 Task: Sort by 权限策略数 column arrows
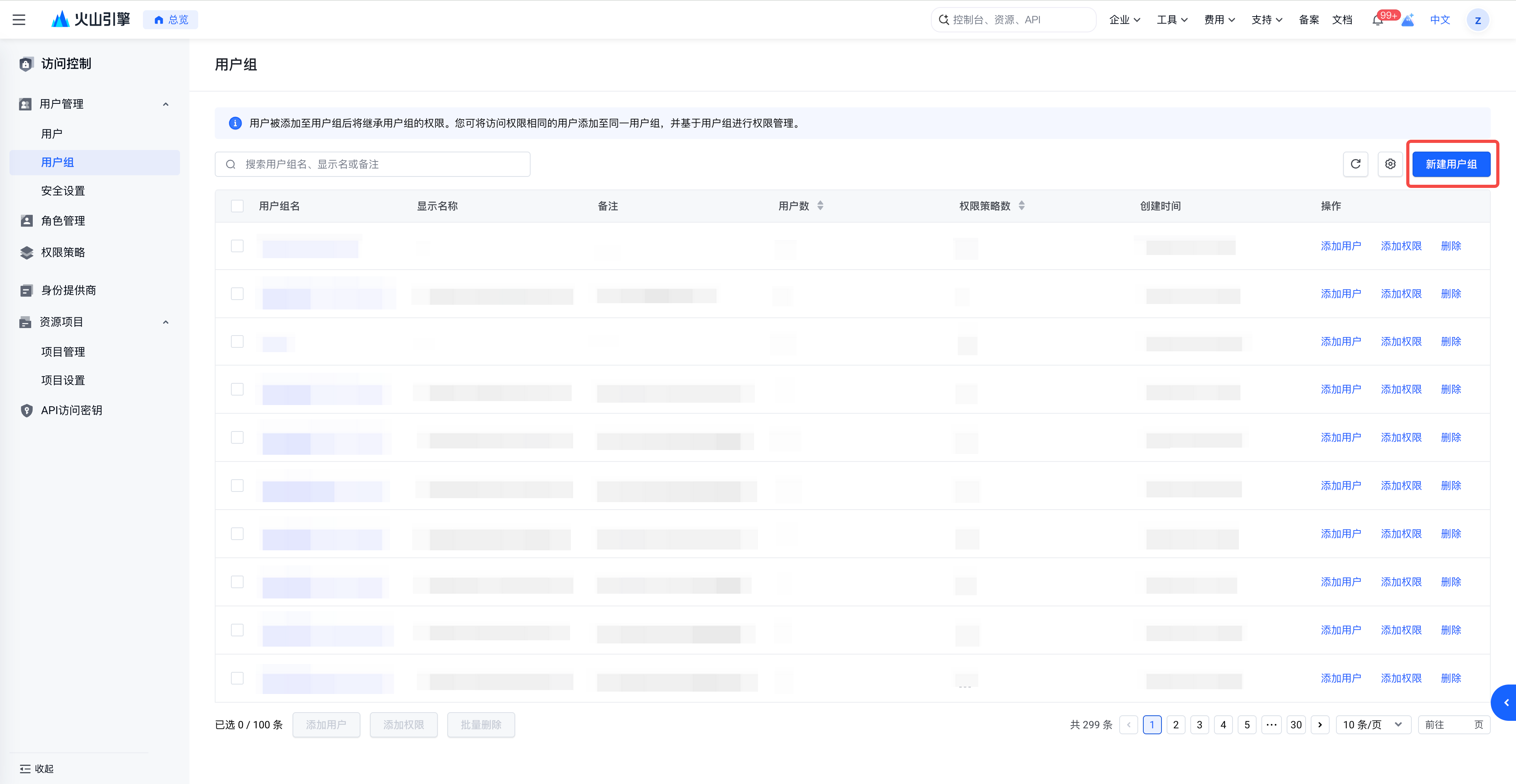[1022, 205]
